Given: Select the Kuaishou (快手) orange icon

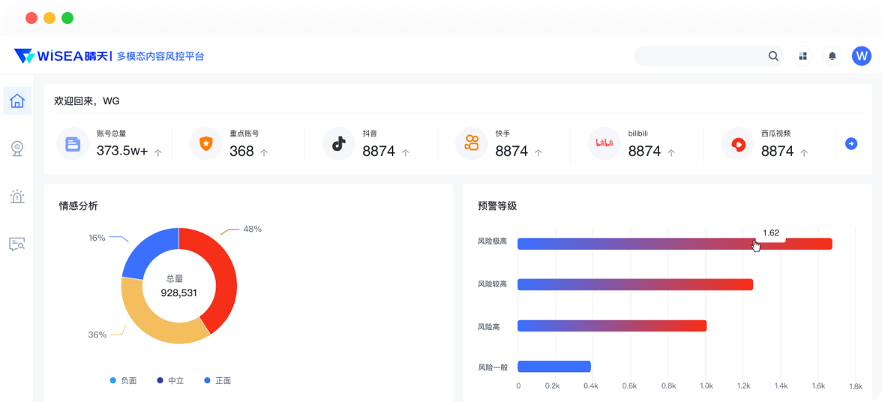Looking at the screenshot, I should [x=472, y=144].
